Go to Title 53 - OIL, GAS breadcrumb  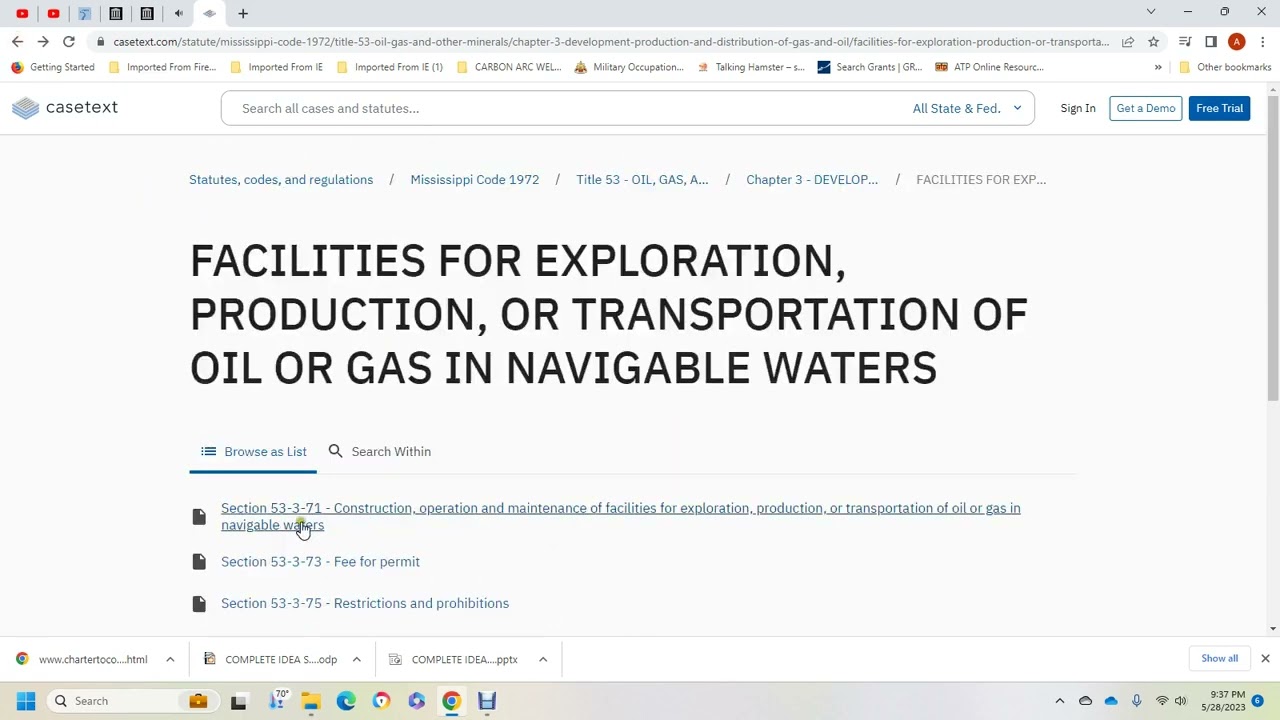click(x=642, y=180)
